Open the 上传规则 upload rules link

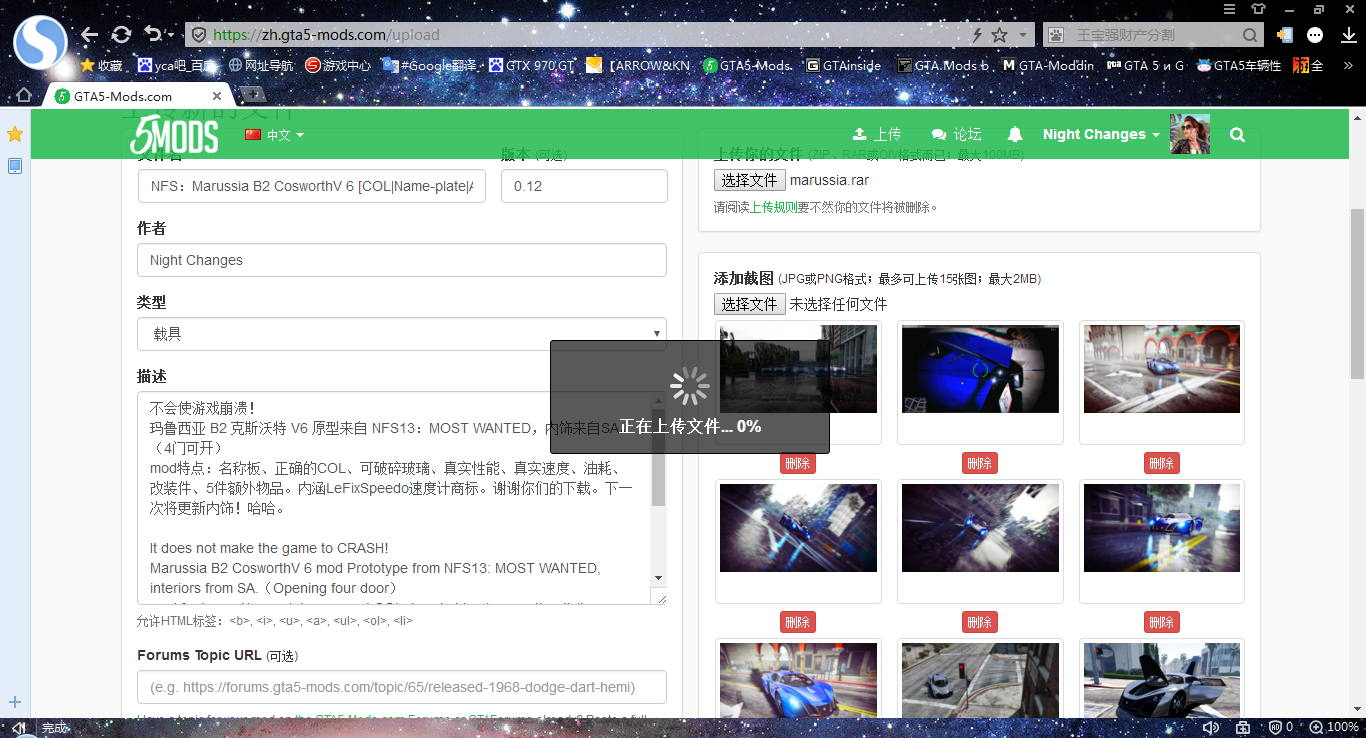pos(774,208)
